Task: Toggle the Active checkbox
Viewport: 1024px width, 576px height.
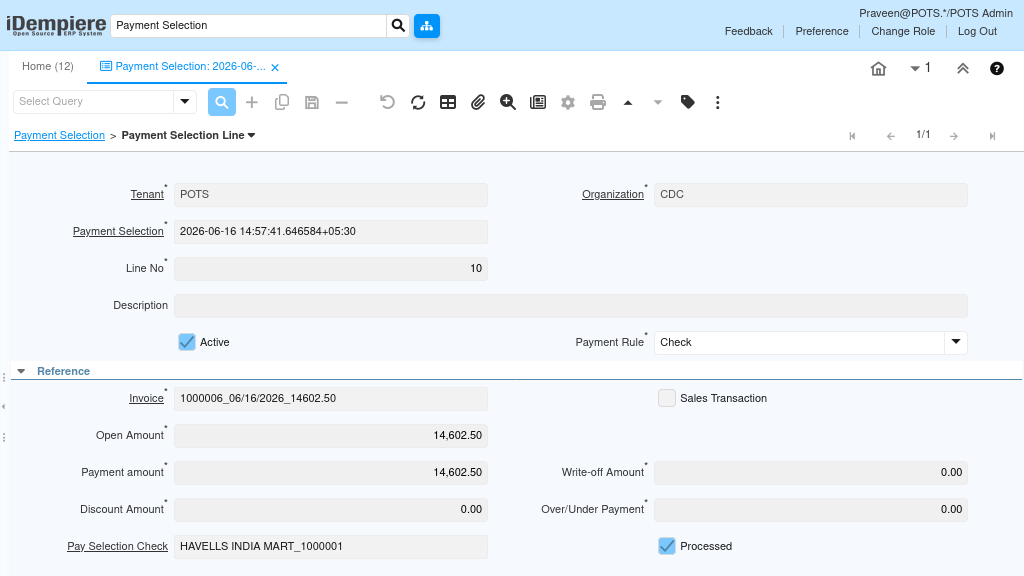Action: [187, 342]
